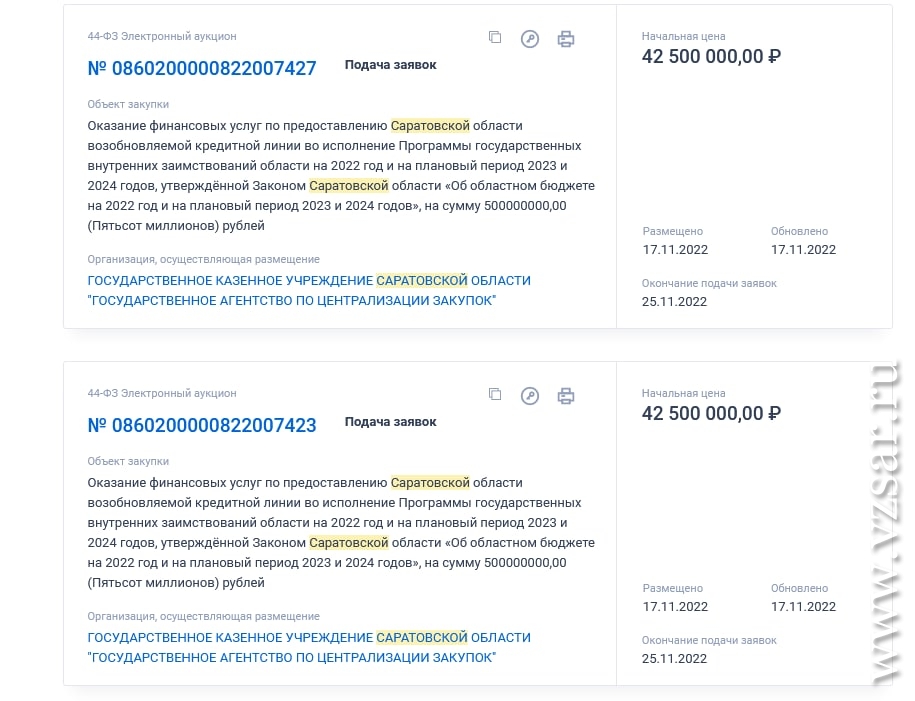Viewport: 915px width, 701px height.
Task: Print tender 0860200000822007427 via printer icon
Action: coord(565,39)
